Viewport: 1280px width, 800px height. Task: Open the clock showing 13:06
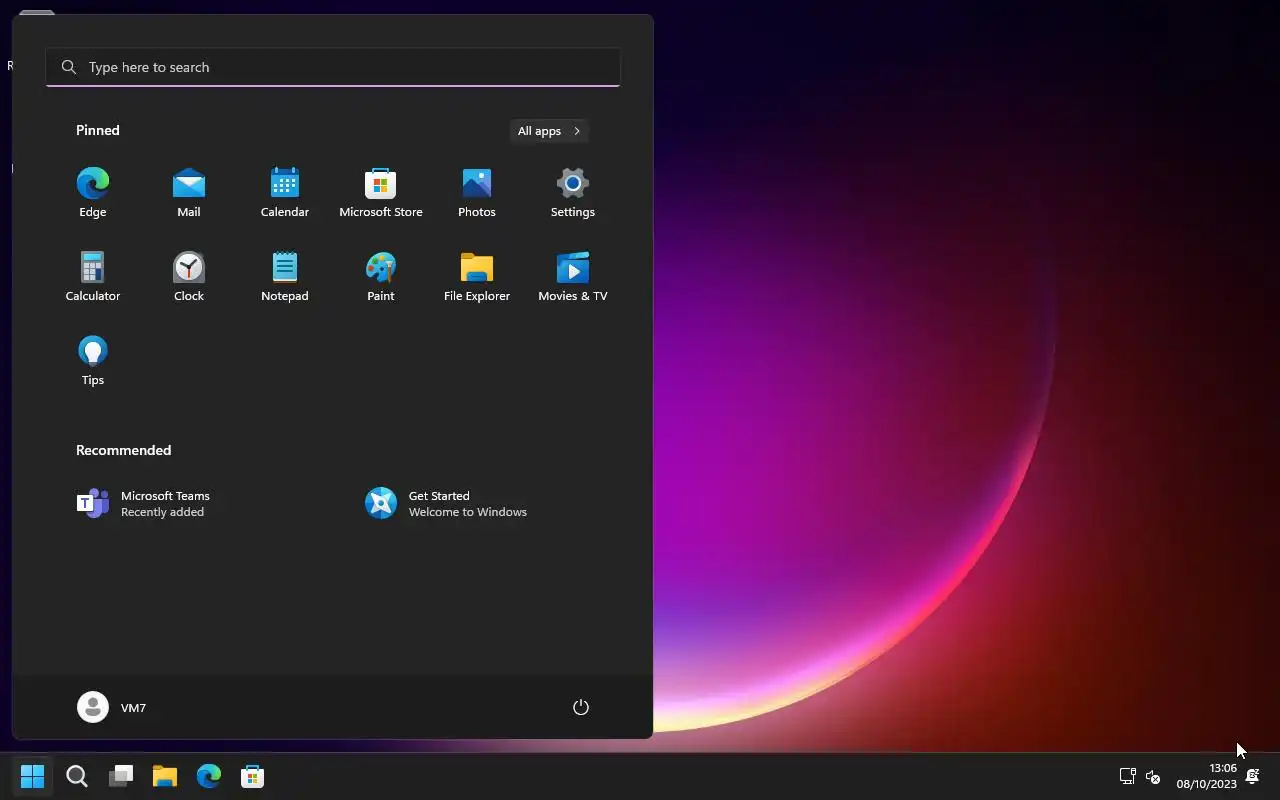click(x=1206, y=776)
